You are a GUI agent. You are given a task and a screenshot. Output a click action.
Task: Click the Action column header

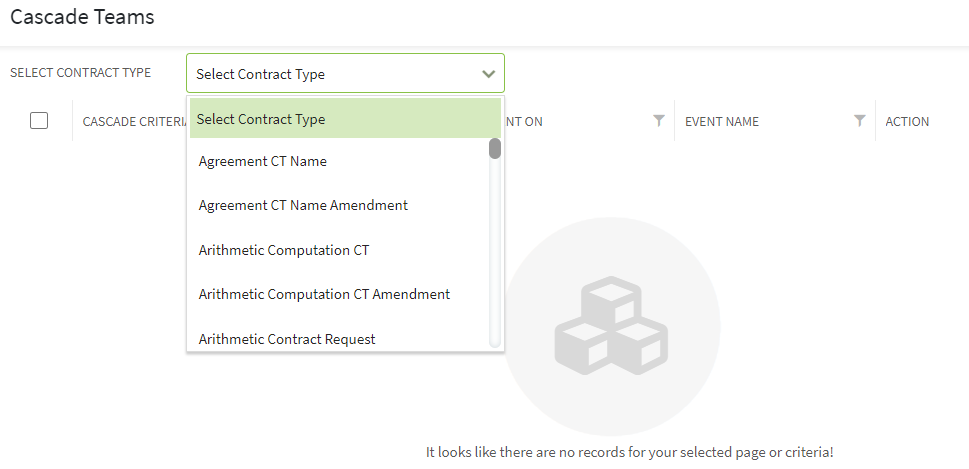coord(907,122)
